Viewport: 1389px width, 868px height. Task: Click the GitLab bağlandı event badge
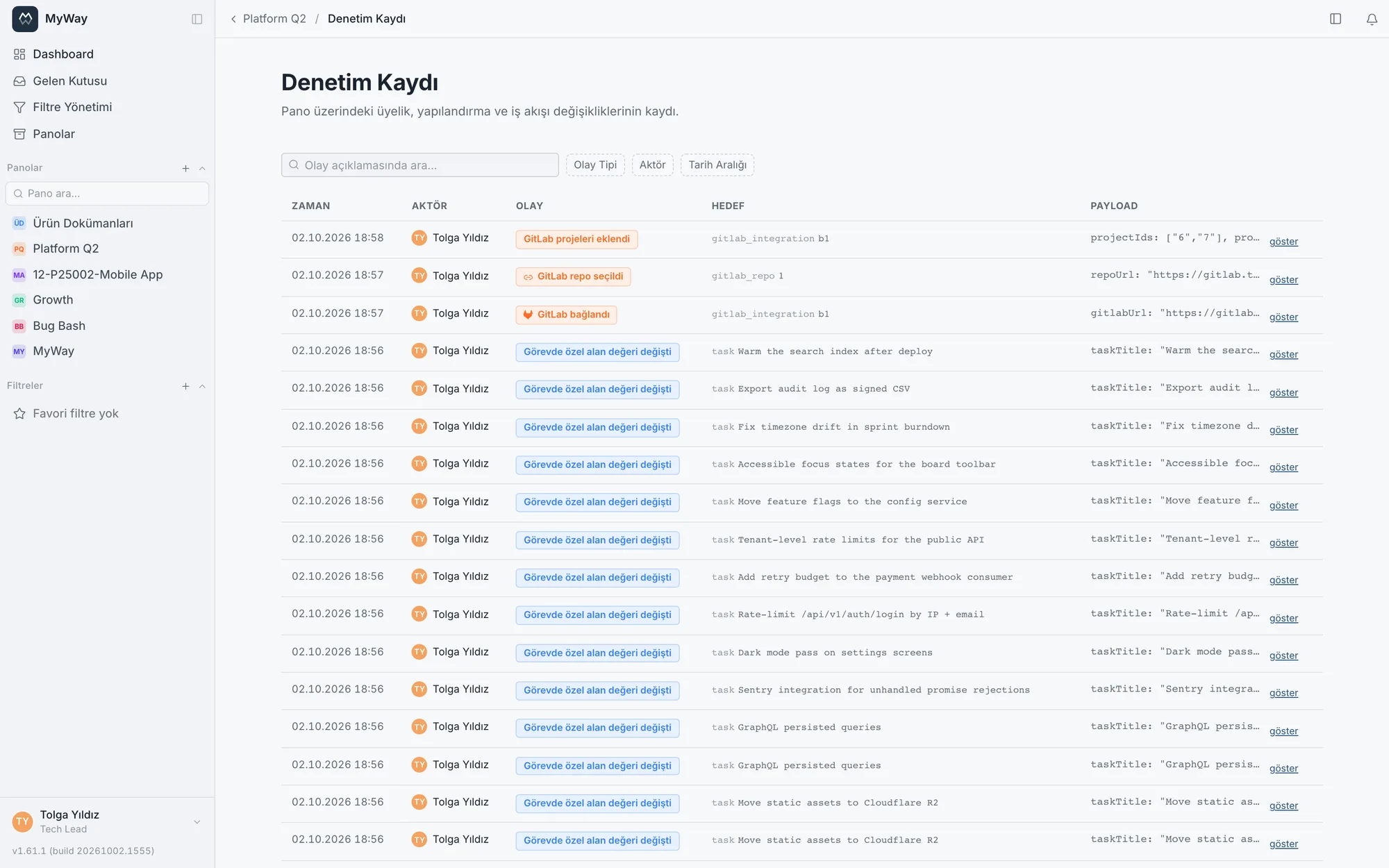pos(566,315)
